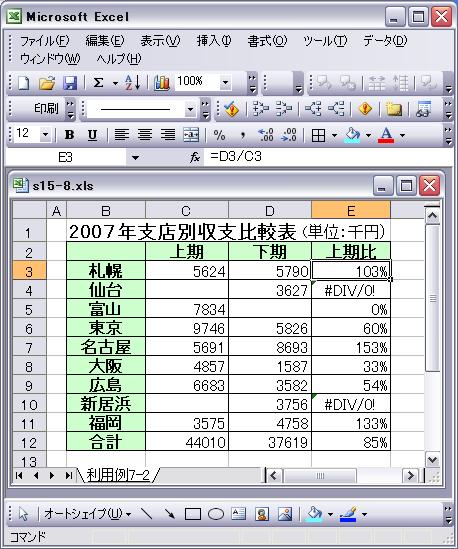
Task: Click the Save floppy disk icon
Action: point(70,83)
